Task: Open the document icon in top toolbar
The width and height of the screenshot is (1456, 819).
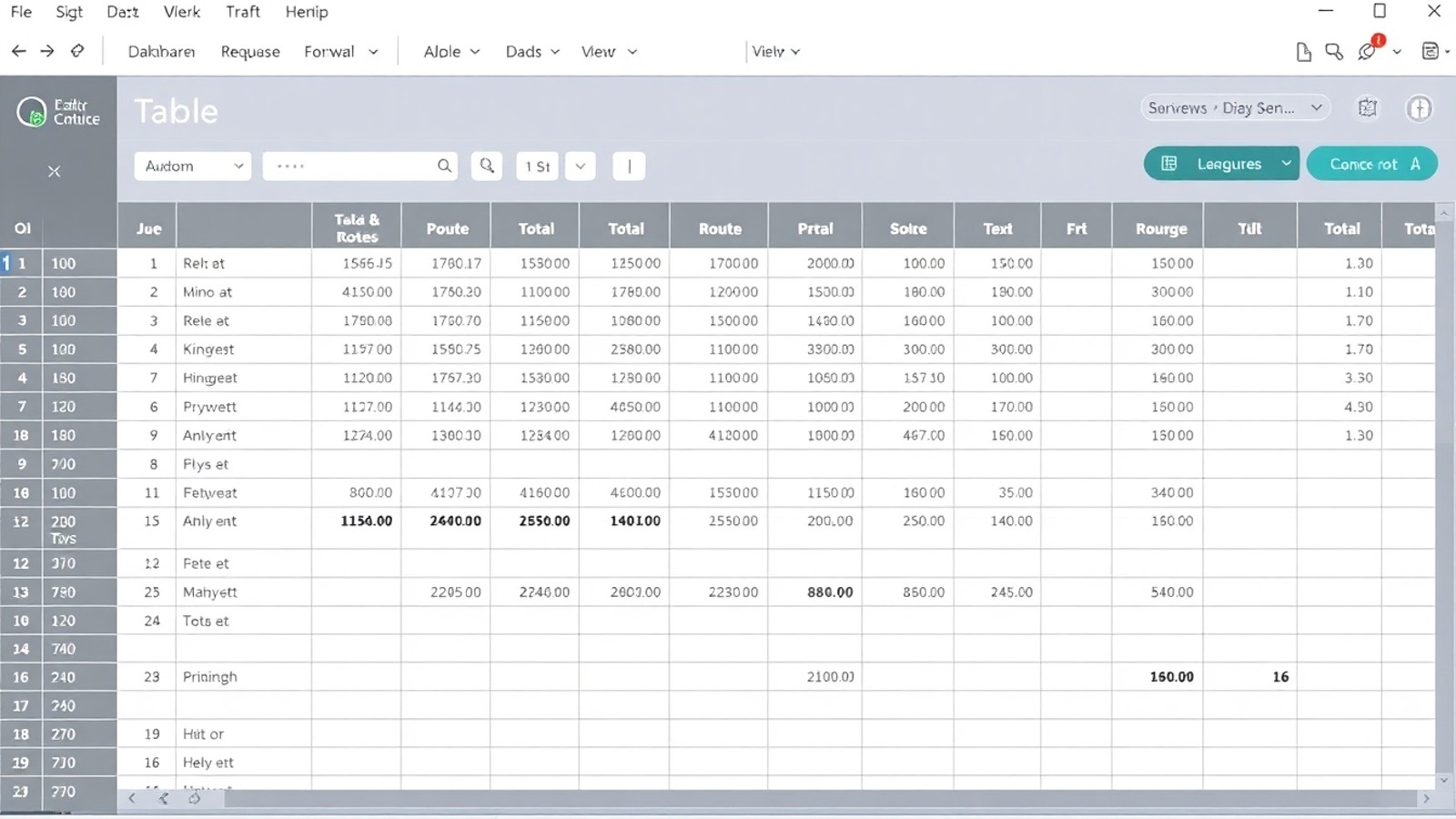Action: pyautogui.click(x=1303, y=52)
